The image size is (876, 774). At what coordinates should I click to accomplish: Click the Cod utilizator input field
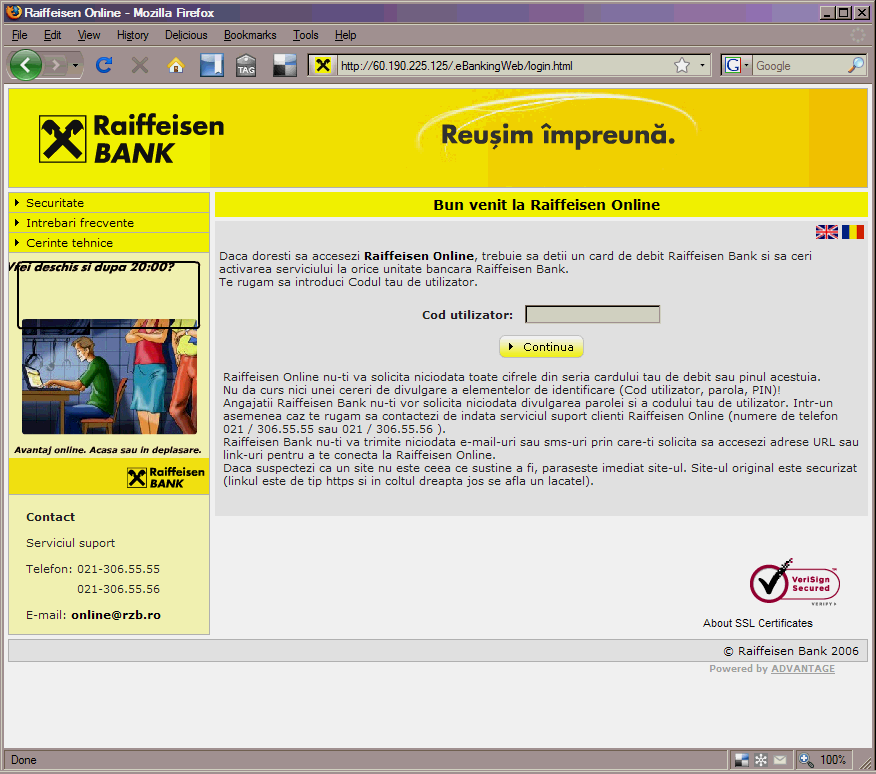(x=592, y=315)
